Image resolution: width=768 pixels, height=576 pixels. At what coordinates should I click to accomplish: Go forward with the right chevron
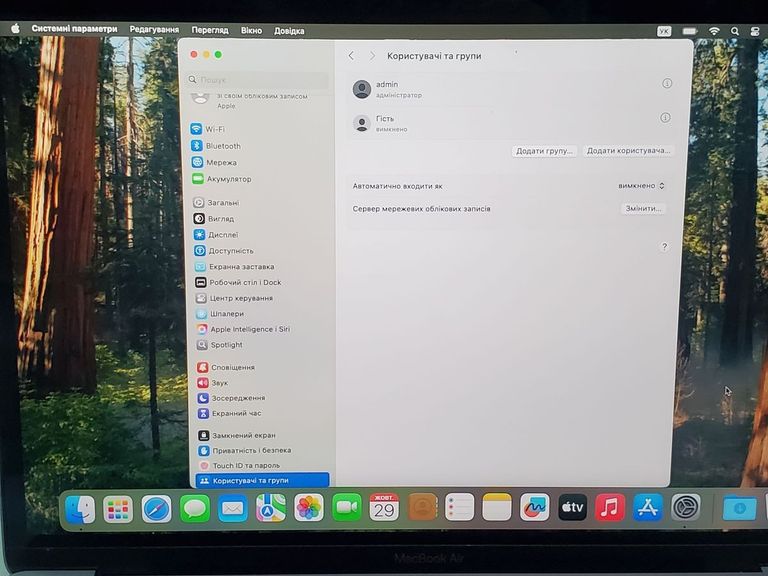point(372,56)
